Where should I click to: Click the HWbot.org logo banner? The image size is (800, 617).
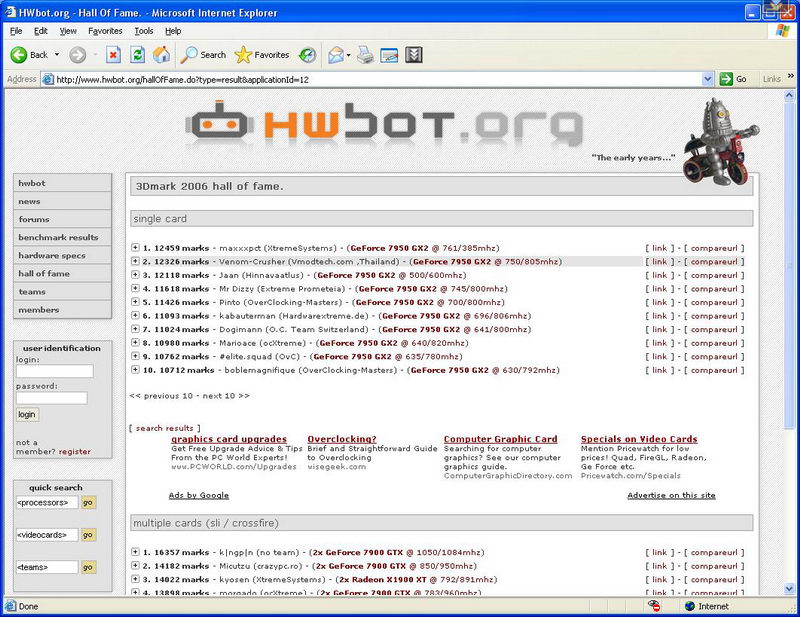(384, 124)
